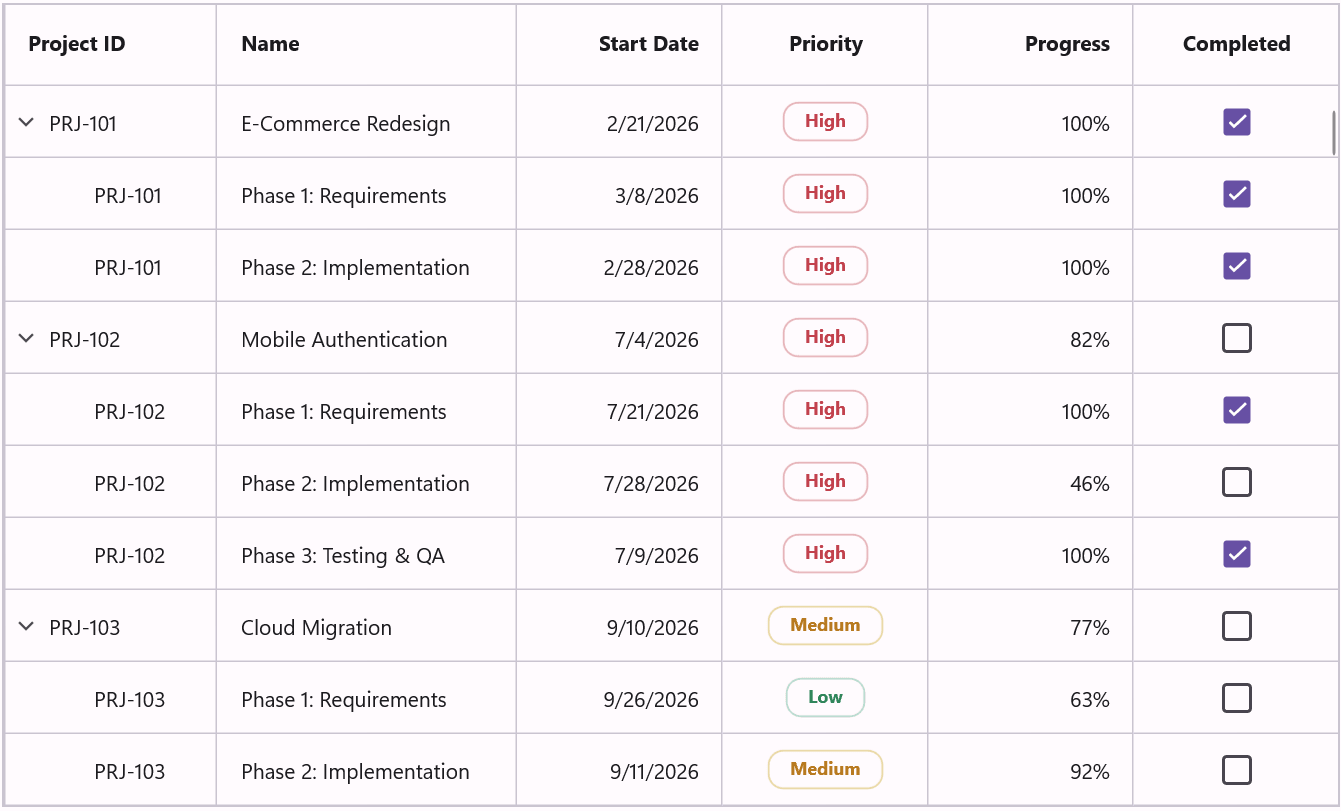Image resolution: width=1341 pixels, height=811 pixels.
Task: Toggle Completed for PRJ-102 Phase 2: Implementation
Action: click(1237, 482)
